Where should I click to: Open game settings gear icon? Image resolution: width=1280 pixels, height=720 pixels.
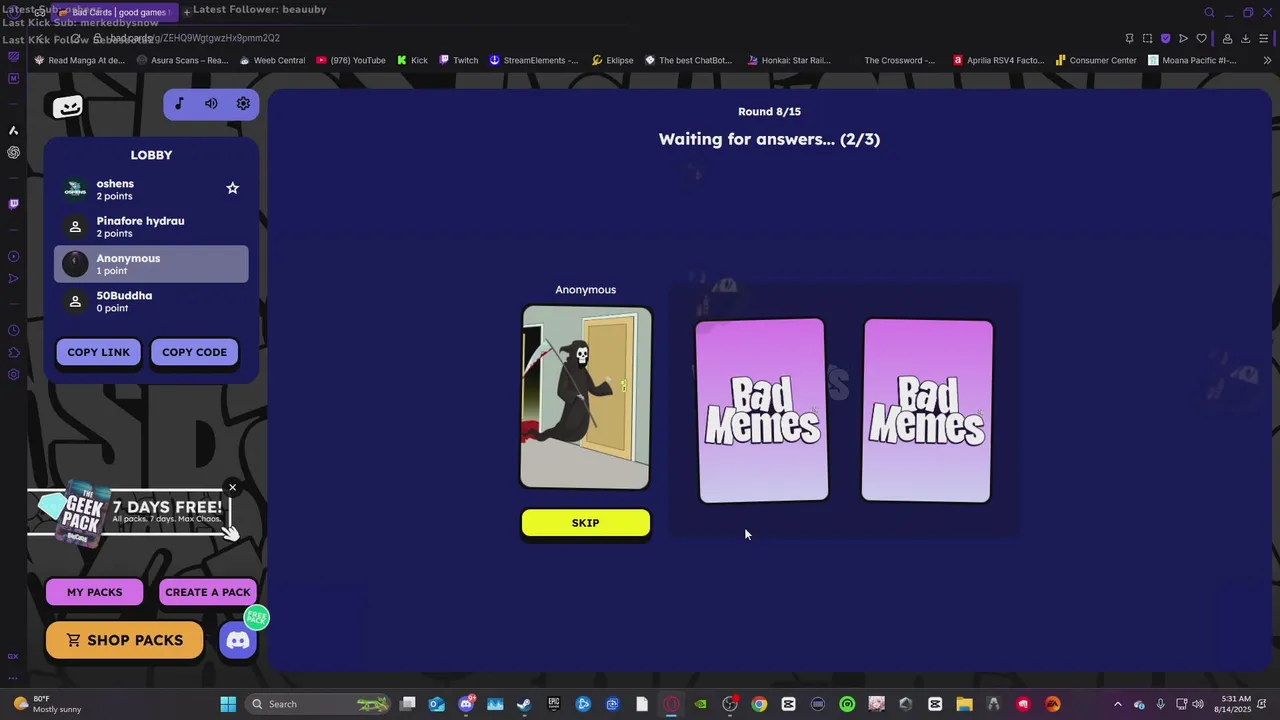(x=243, y=104)
